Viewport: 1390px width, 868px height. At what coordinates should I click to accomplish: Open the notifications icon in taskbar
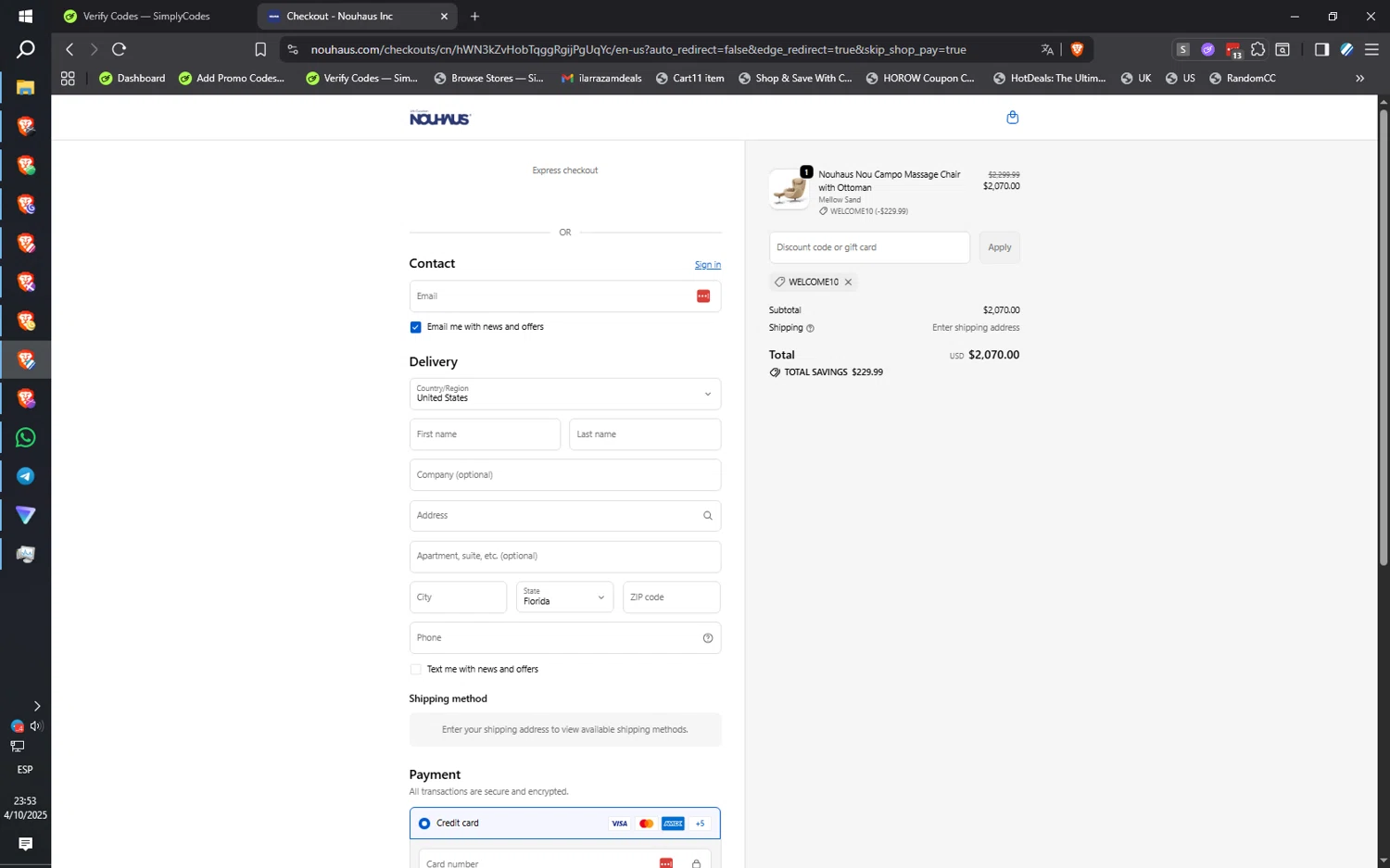[x=25, y=844]
